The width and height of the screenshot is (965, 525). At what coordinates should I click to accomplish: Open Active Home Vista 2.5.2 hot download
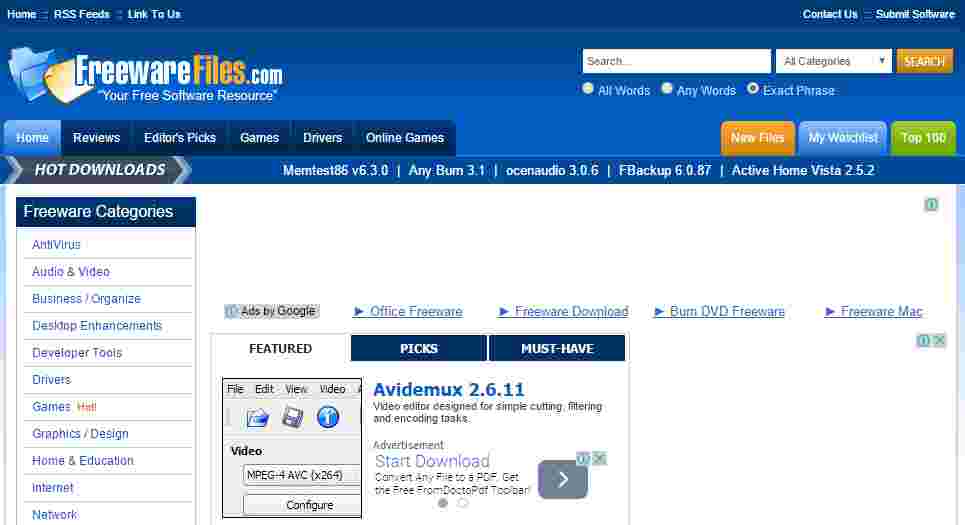pyautogui.click(x=803, y=170)
